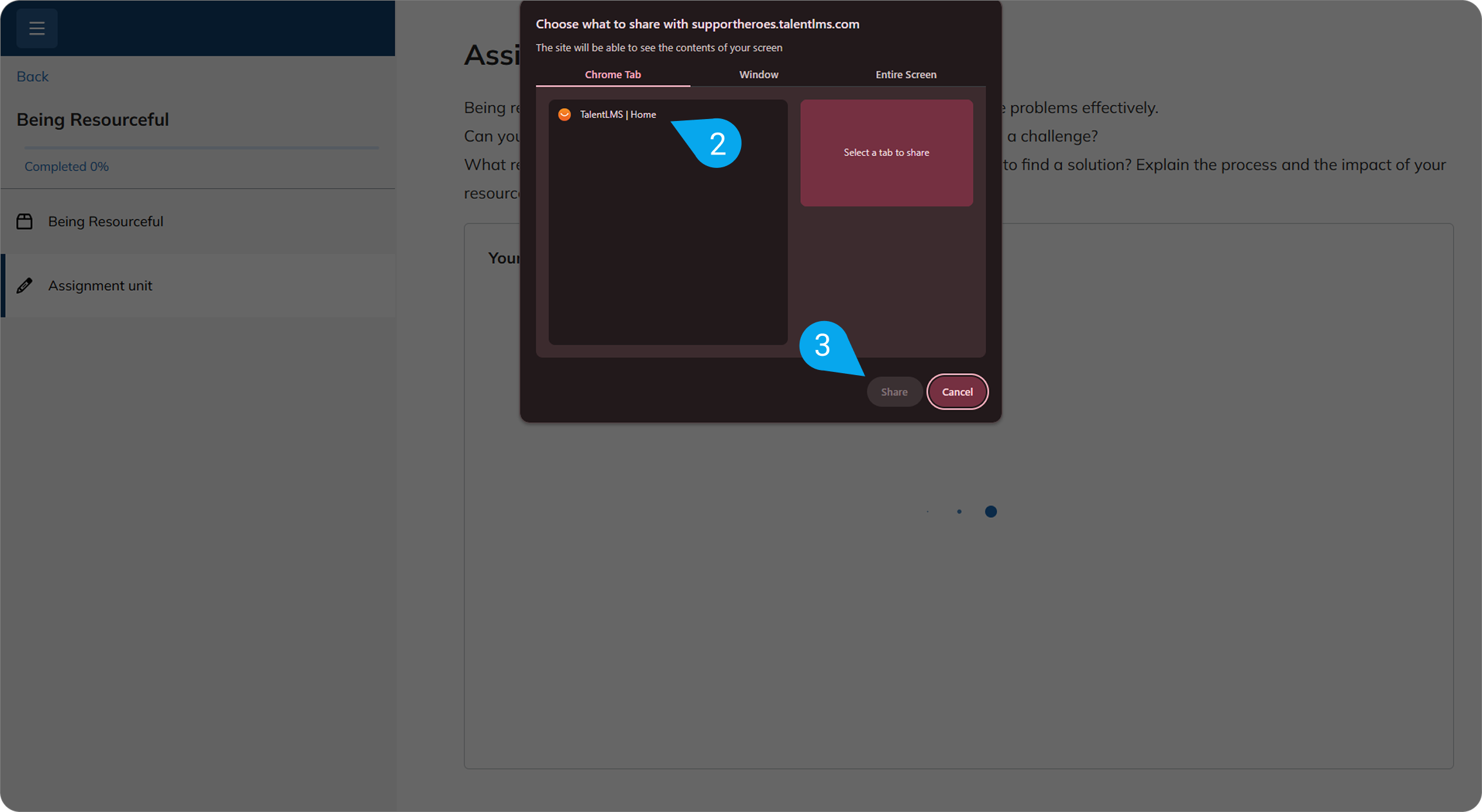Click the TalentLMS orange favicon icon

coord(565,115)
